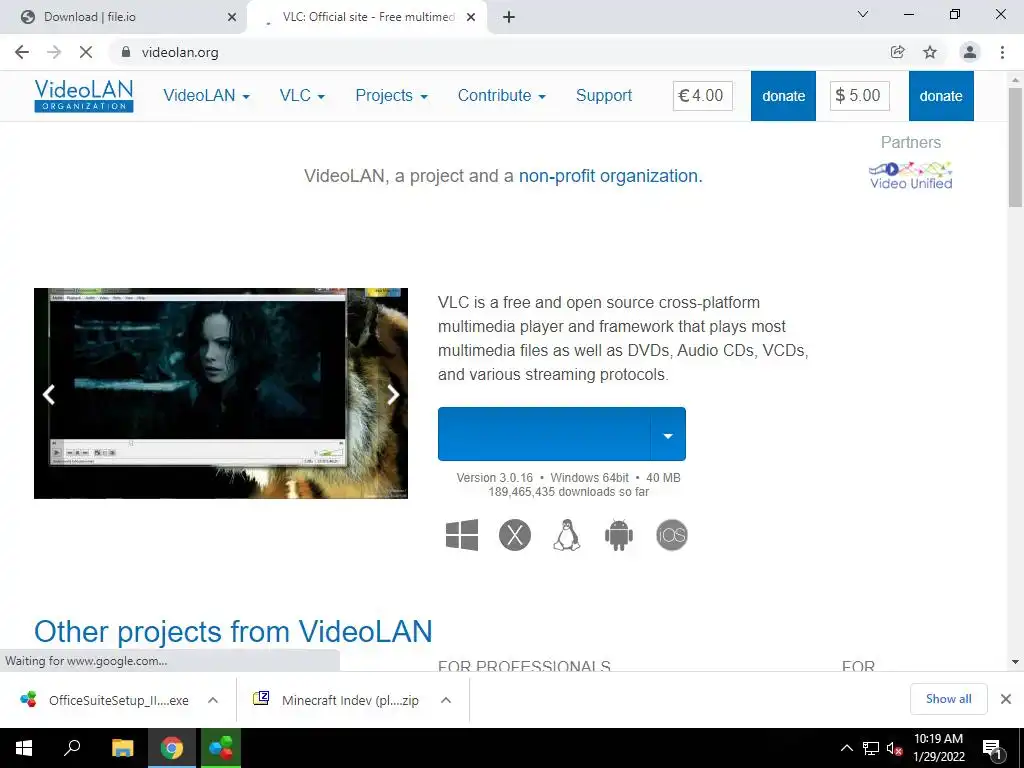The width and height of the screenshot is (1024, 768).
Task: Open Chrome tab search chevron
Action: 863,14
